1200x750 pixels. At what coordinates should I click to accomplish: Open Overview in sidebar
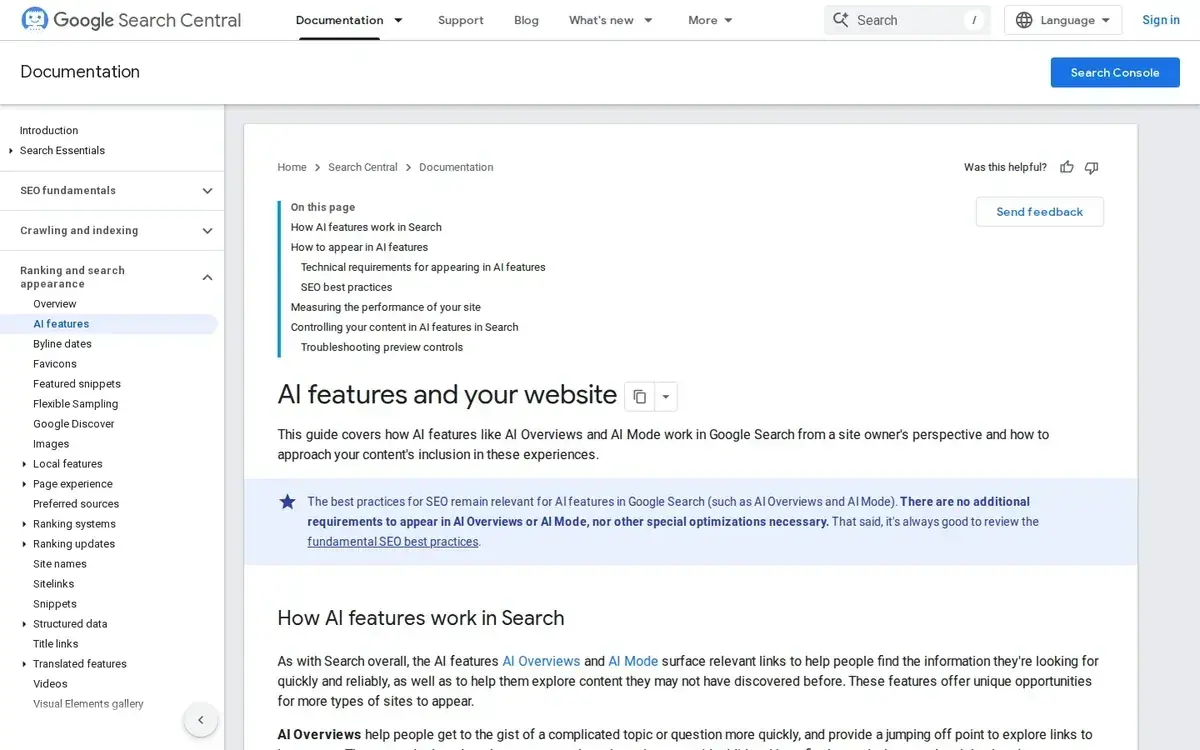pos(55,304)
